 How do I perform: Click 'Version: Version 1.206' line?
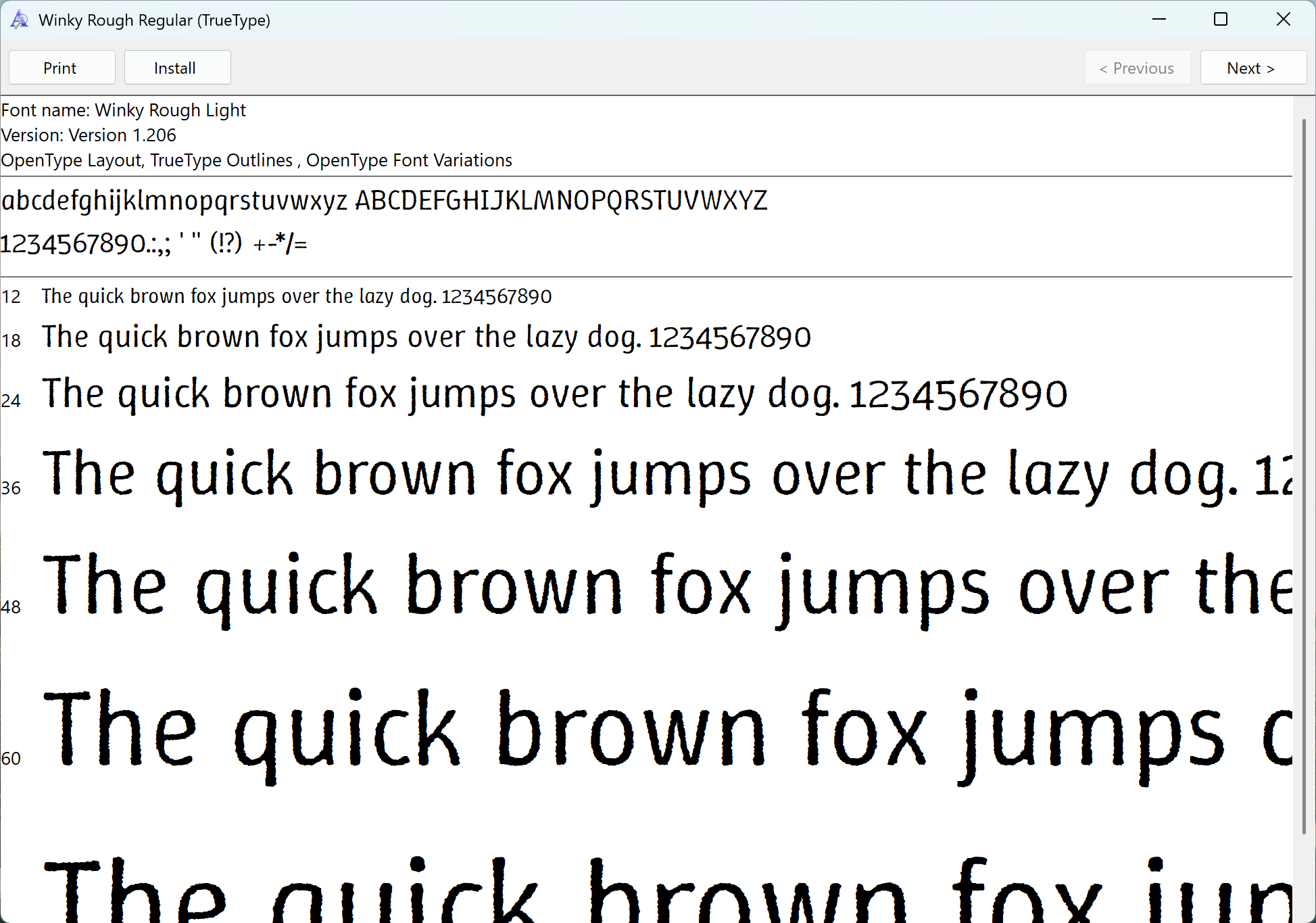click(89, 135)
